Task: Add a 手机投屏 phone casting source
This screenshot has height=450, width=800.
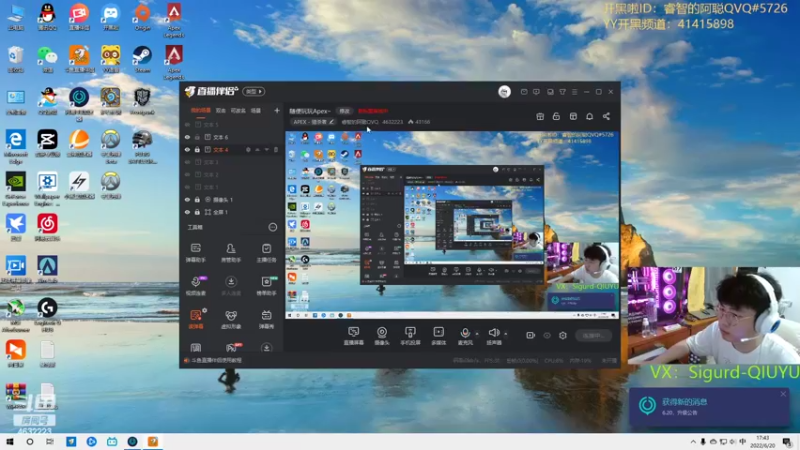Action: pos(410,336)
